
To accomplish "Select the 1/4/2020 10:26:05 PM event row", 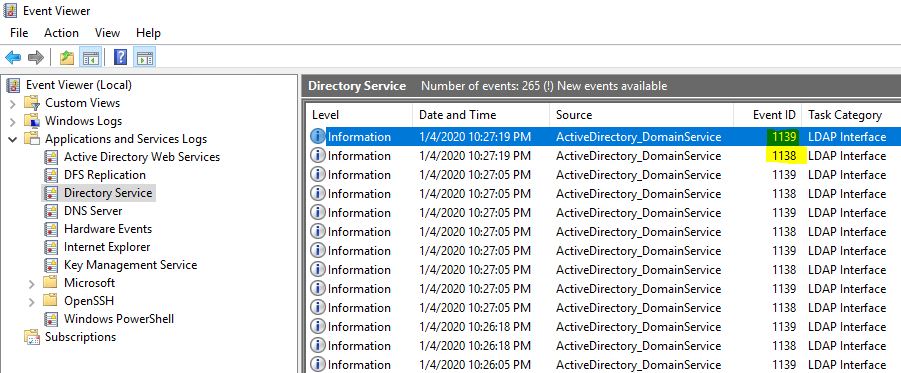I will [604, 364].
